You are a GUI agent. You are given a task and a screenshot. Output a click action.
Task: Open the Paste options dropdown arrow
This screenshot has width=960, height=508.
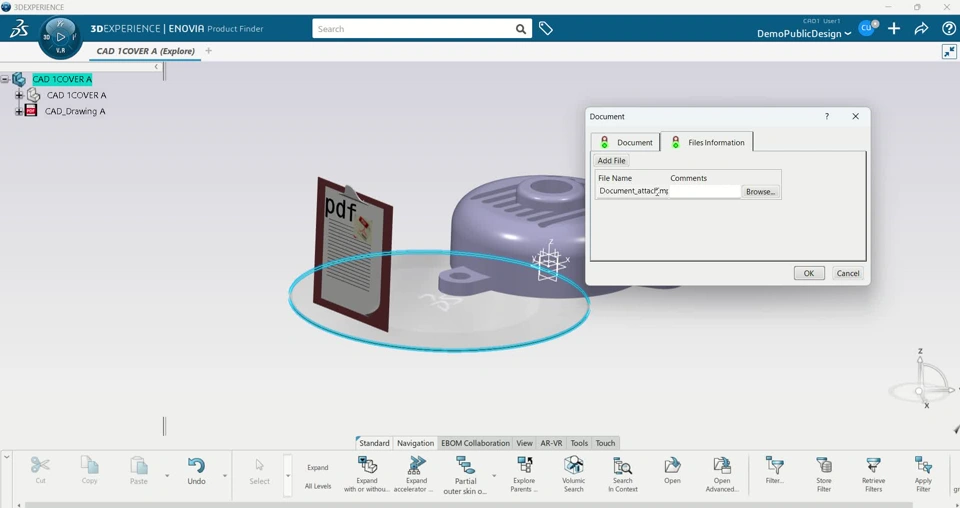(167, 476)
